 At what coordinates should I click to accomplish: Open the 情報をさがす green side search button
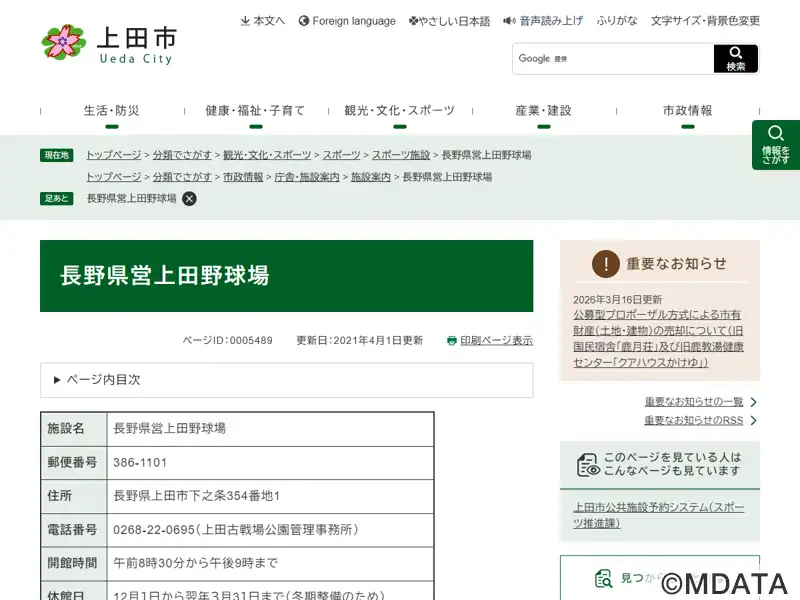[776, 145]
